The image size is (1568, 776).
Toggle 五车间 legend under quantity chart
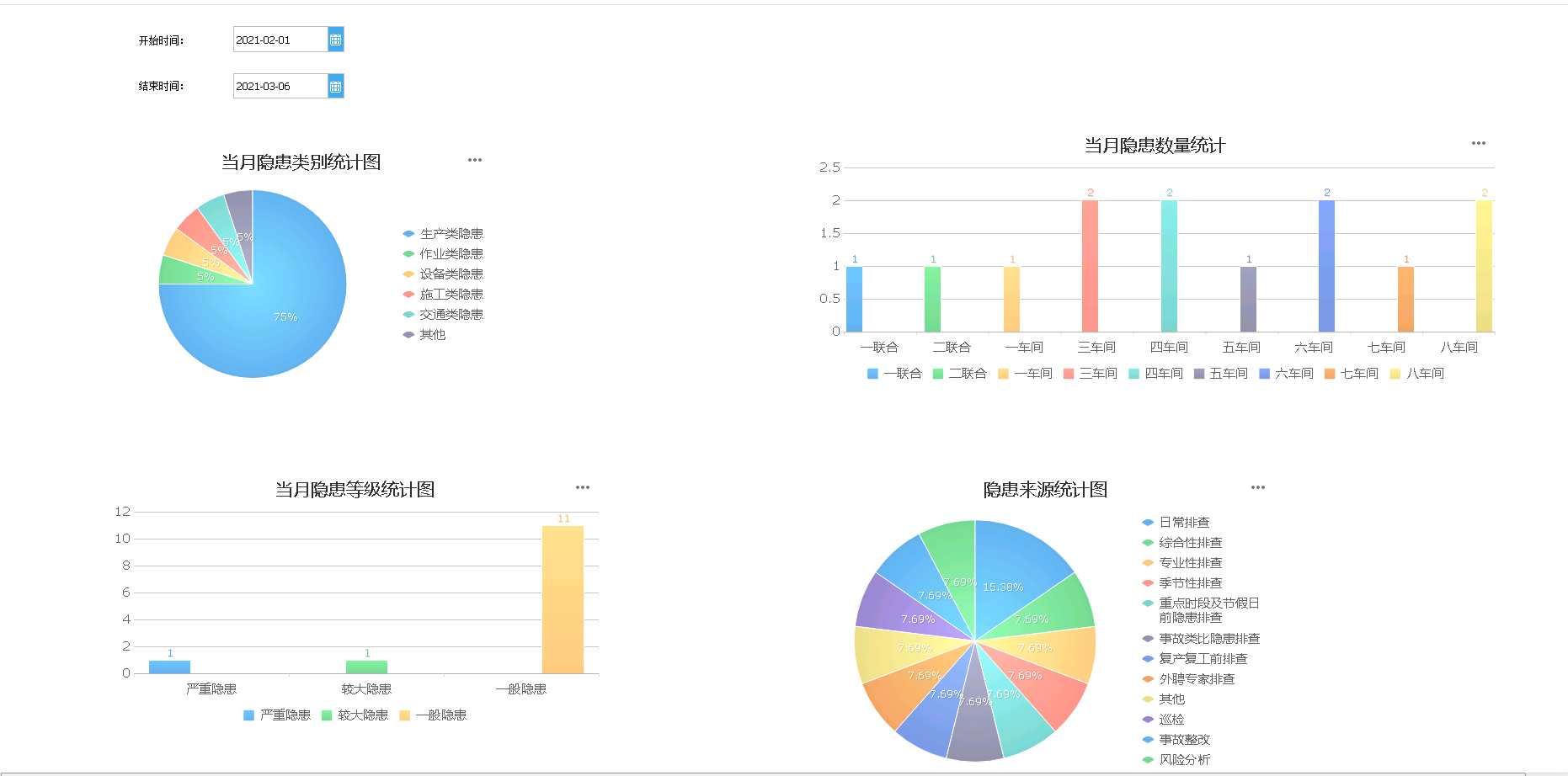(x=1221, y=374)
